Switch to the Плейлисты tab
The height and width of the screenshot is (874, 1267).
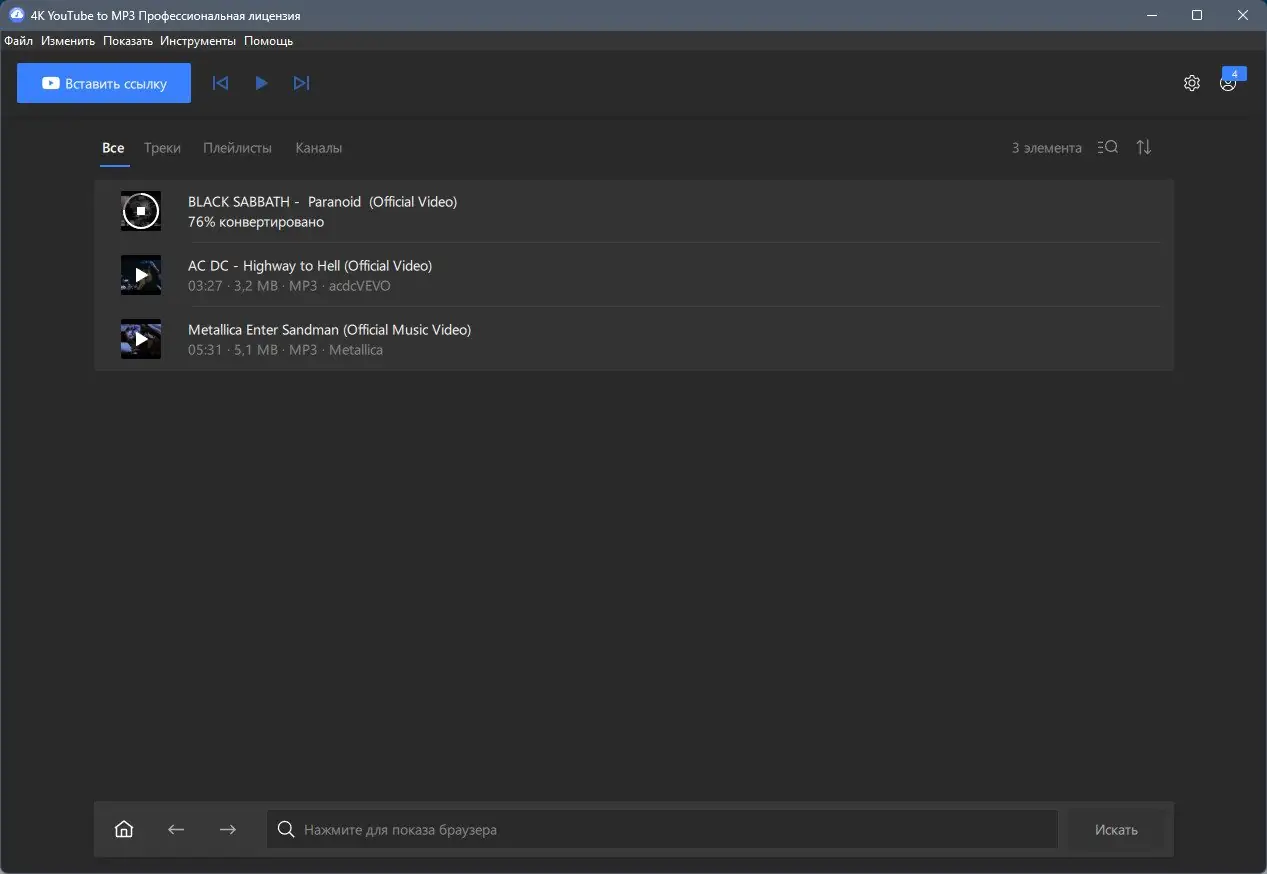pyautogui.click(x=237, y=148)
